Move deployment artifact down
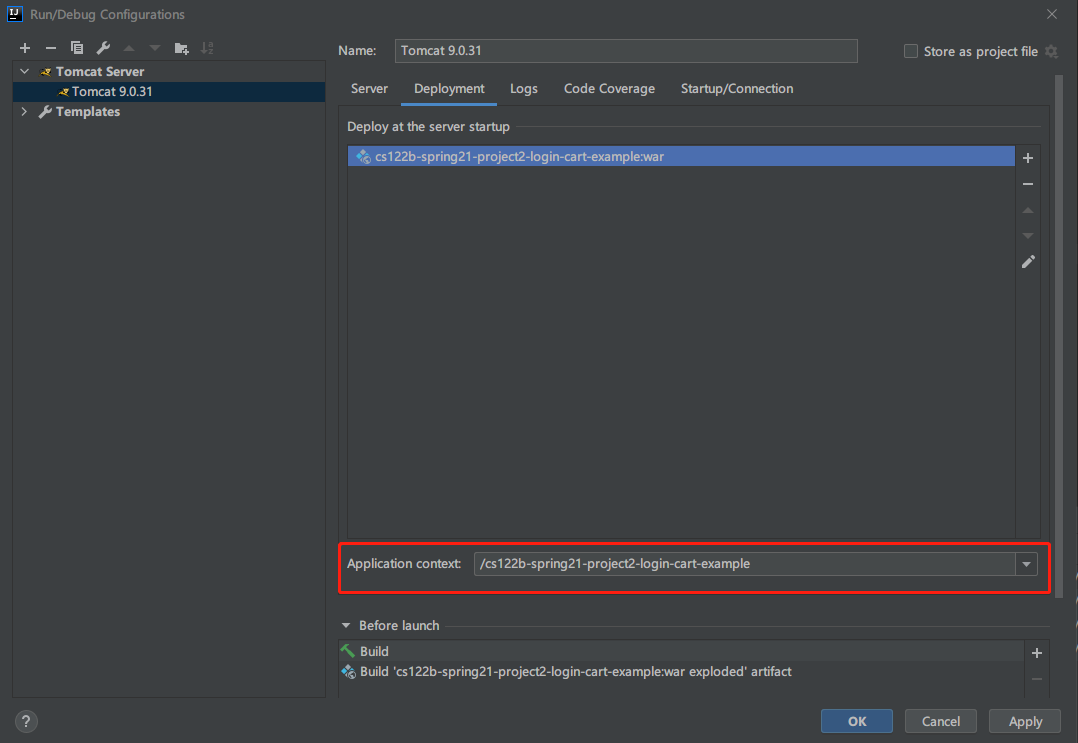Viewport: 1078px width, 743px height. point(1028,236)
